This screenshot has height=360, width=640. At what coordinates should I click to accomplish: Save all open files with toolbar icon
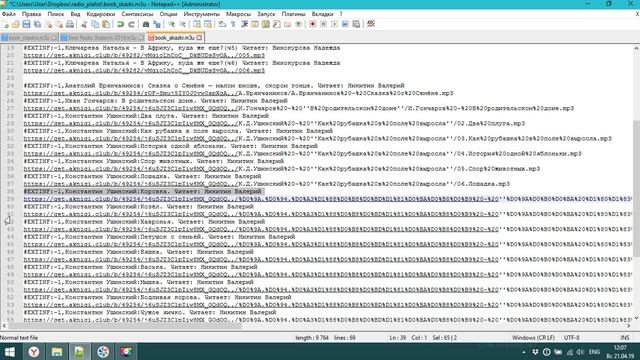coord(37,24)
